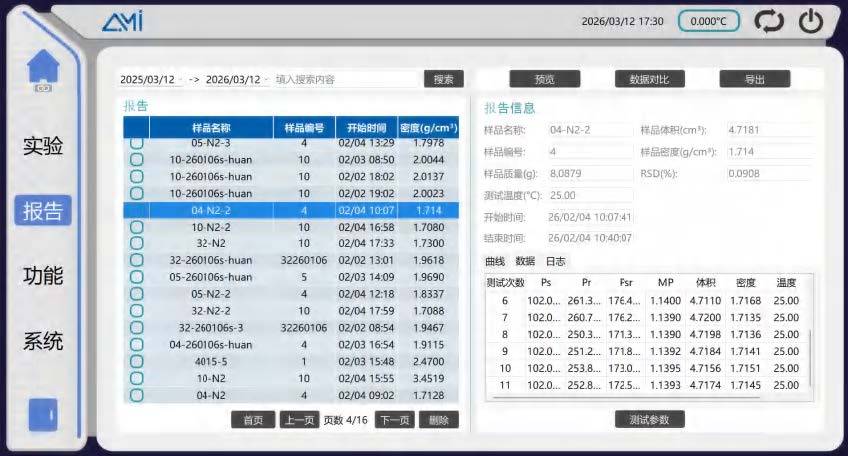The width and height of the screenshot is (848, 456).
Task: Click the 开始时间 column header
Action: pyautogui.click(x=366, y=128)
